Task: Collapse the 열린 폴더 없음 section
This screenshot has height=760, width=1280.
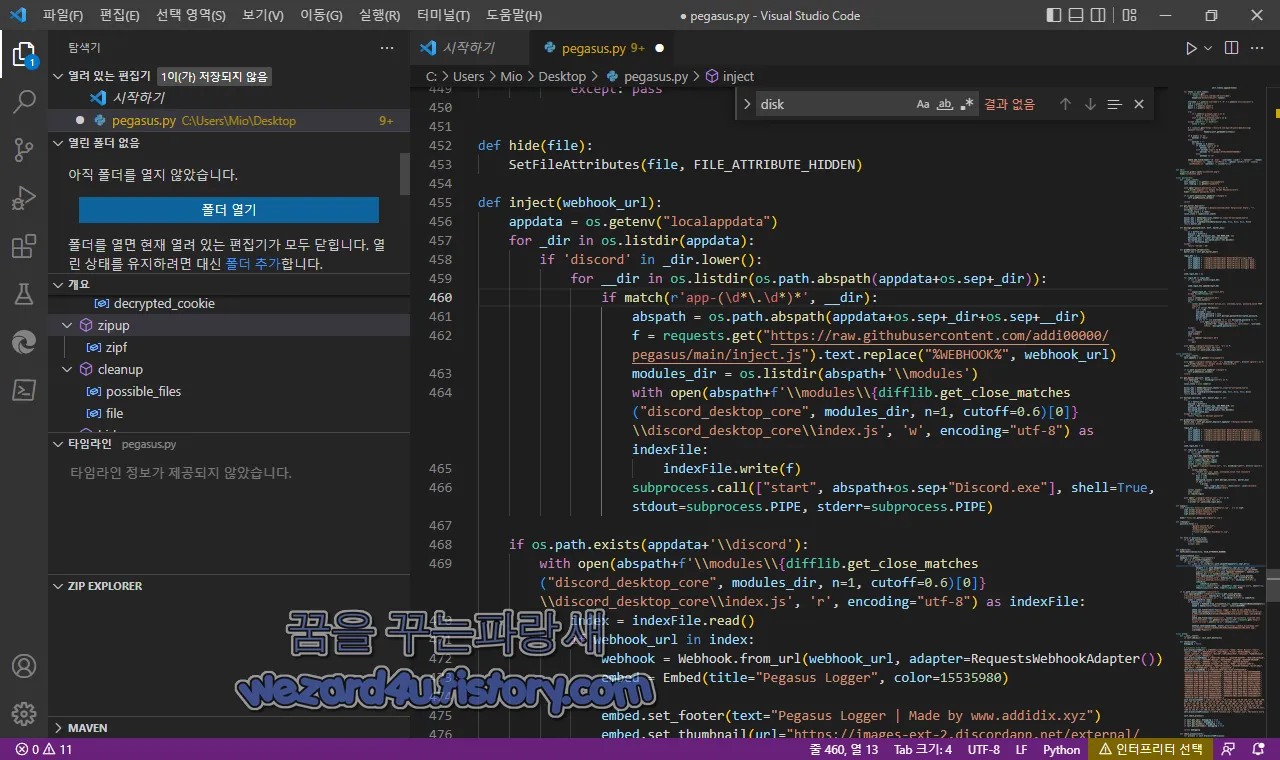Action: [x=58, y=143]
